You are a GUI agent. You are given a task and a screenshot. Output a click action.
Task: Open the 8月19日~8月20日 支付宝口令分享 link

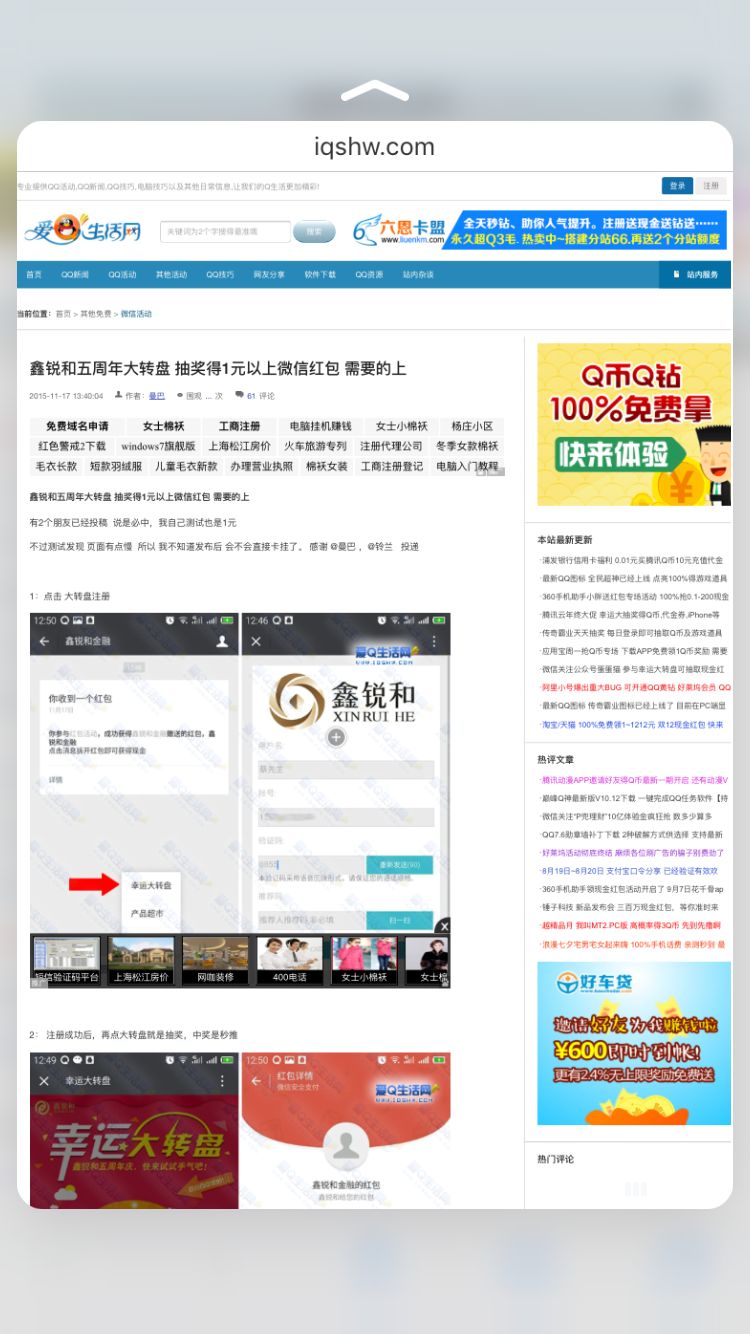pyautogui.click(x=629, y=871)
